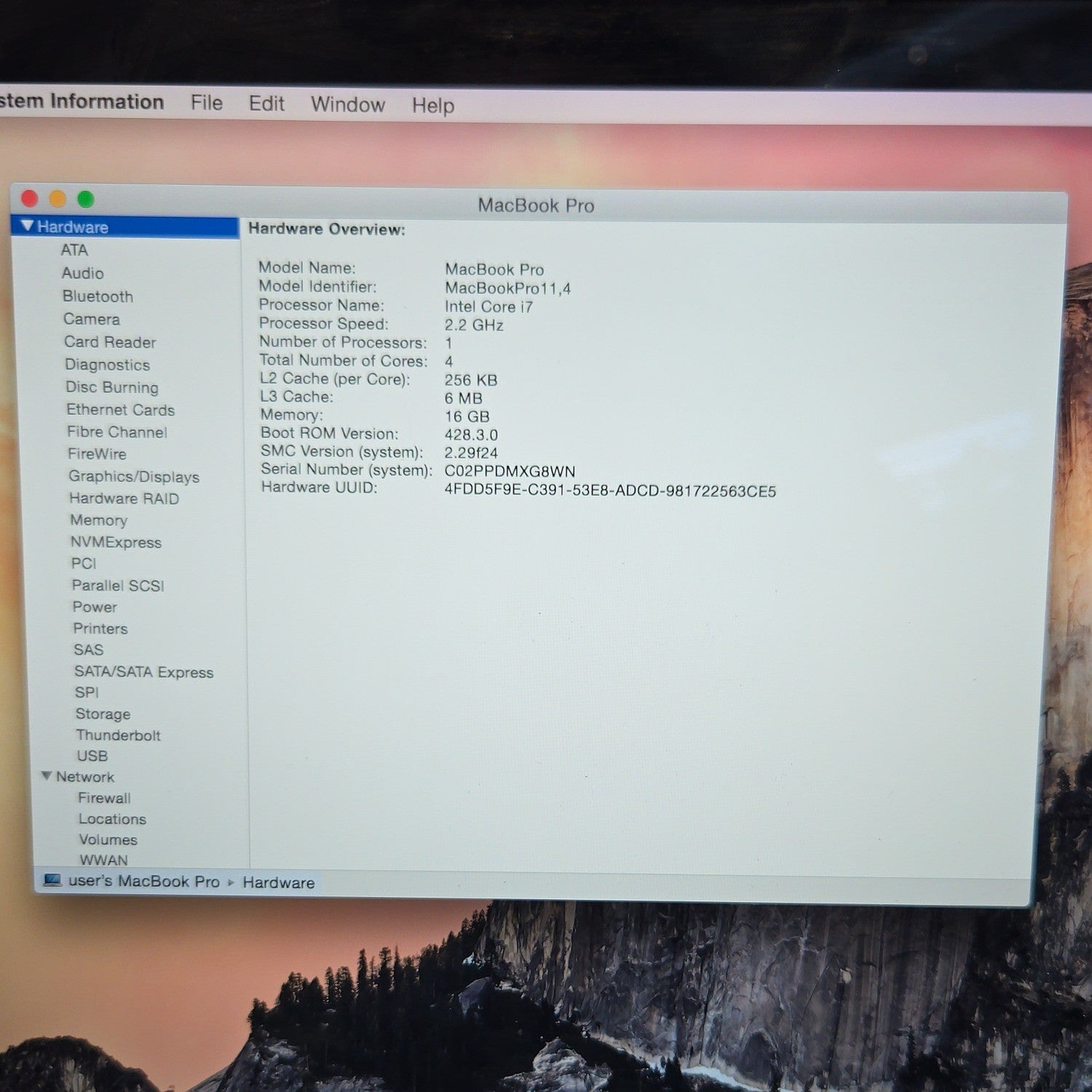
Task: Open Diagnostics section
Action: click(x=108, y=364)
